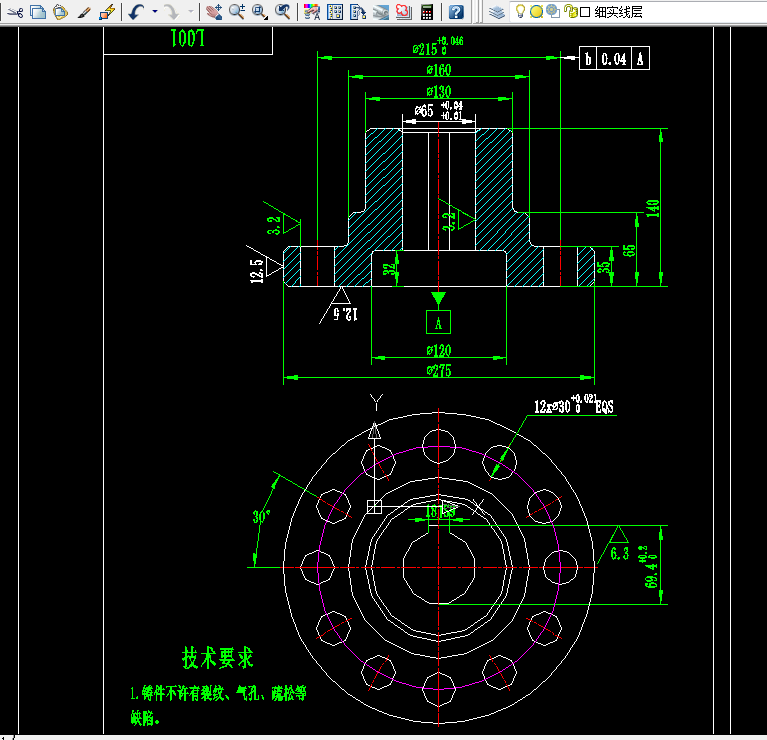767x740 pixels.
Task: Click the ø160 dimension text
Action: coord(439,70)
